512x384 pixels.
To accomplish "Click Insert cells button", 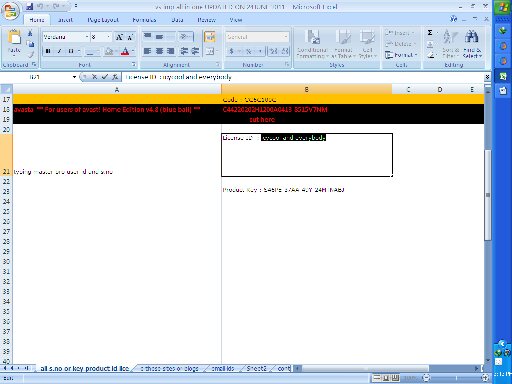I will (399, 33).
